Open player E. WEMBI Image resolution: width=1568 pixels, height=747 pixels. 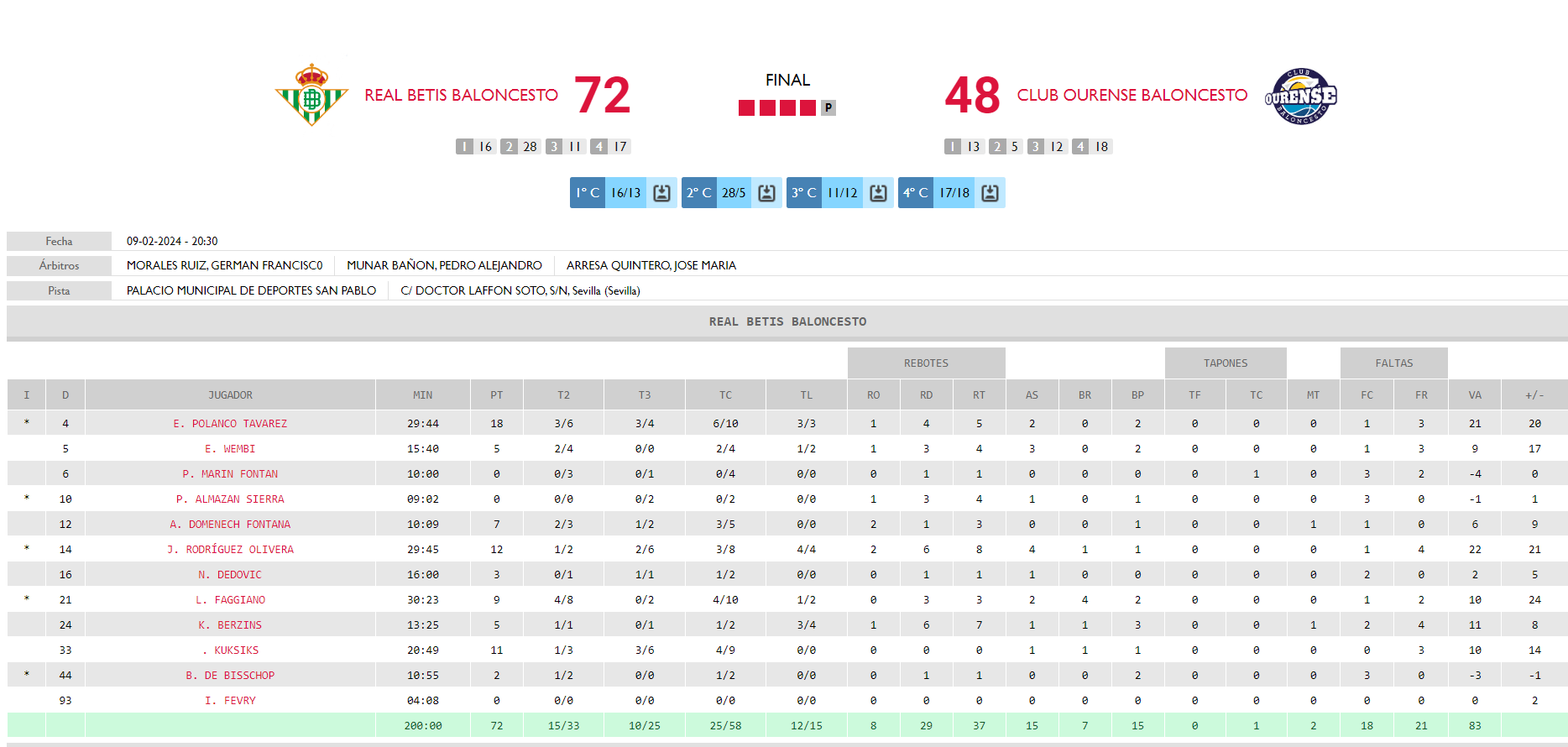point(230,449)
